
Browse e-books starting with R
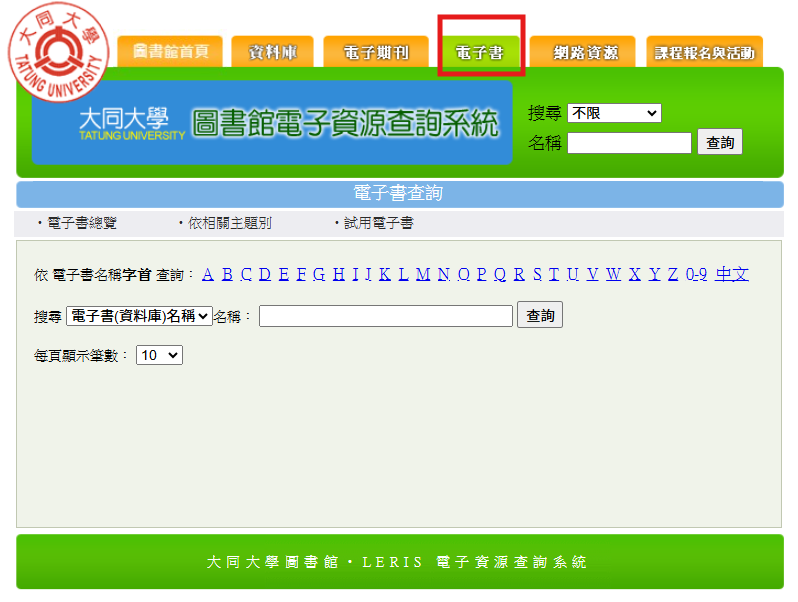(x=519, y=274)
